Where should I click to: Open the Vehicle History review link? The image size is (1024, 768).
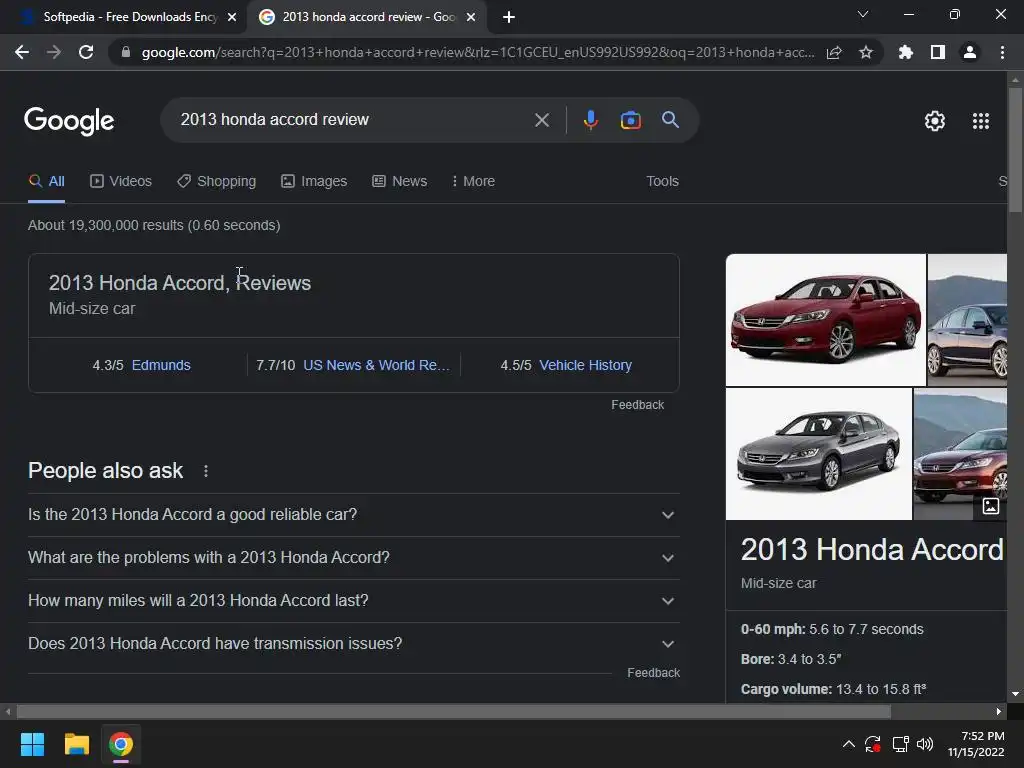(585, 365)
